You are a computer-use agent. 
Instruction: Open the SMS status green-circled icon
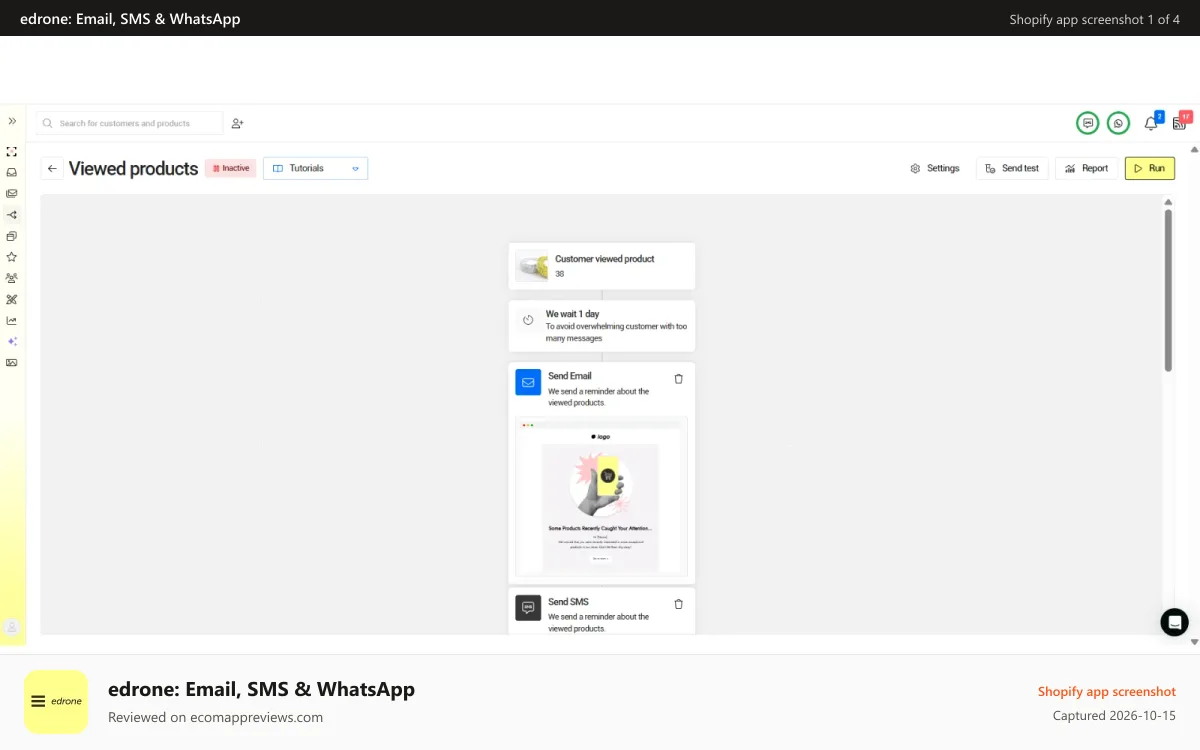pyautogui.click(x=1087, y=123)
